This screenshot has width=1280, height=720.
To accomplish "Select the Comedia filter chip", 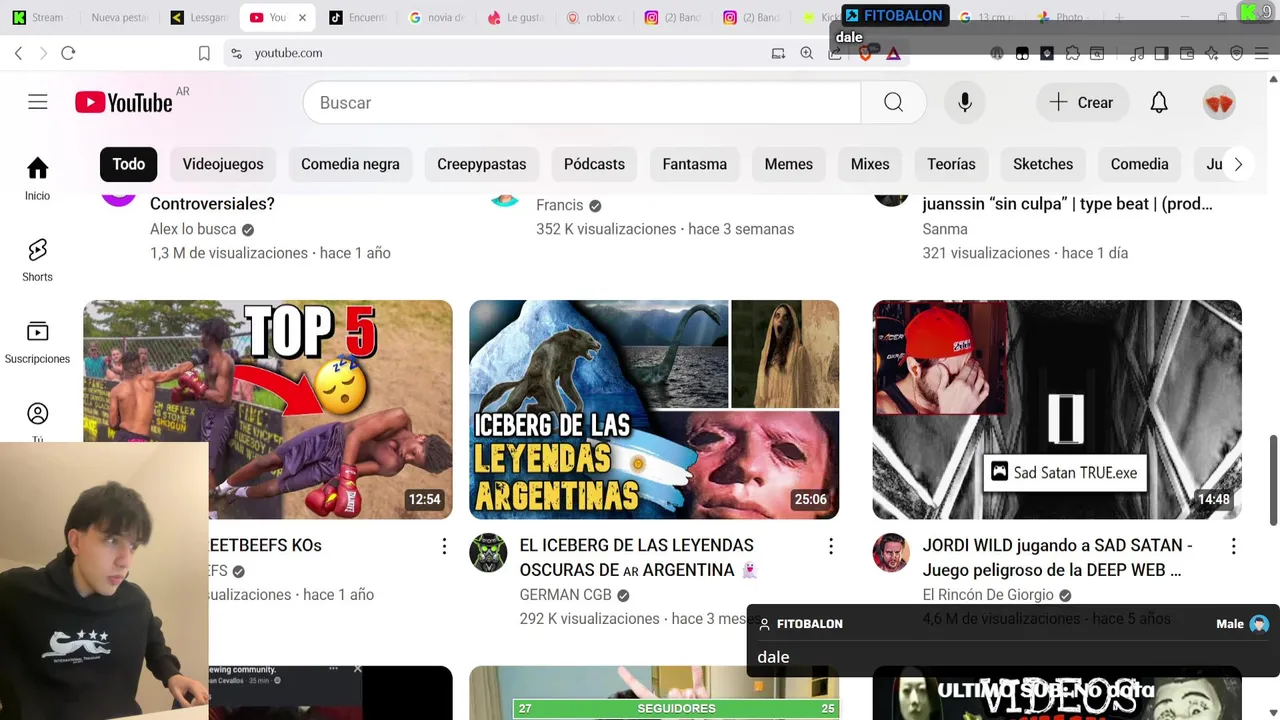I will coord(1139,164).
